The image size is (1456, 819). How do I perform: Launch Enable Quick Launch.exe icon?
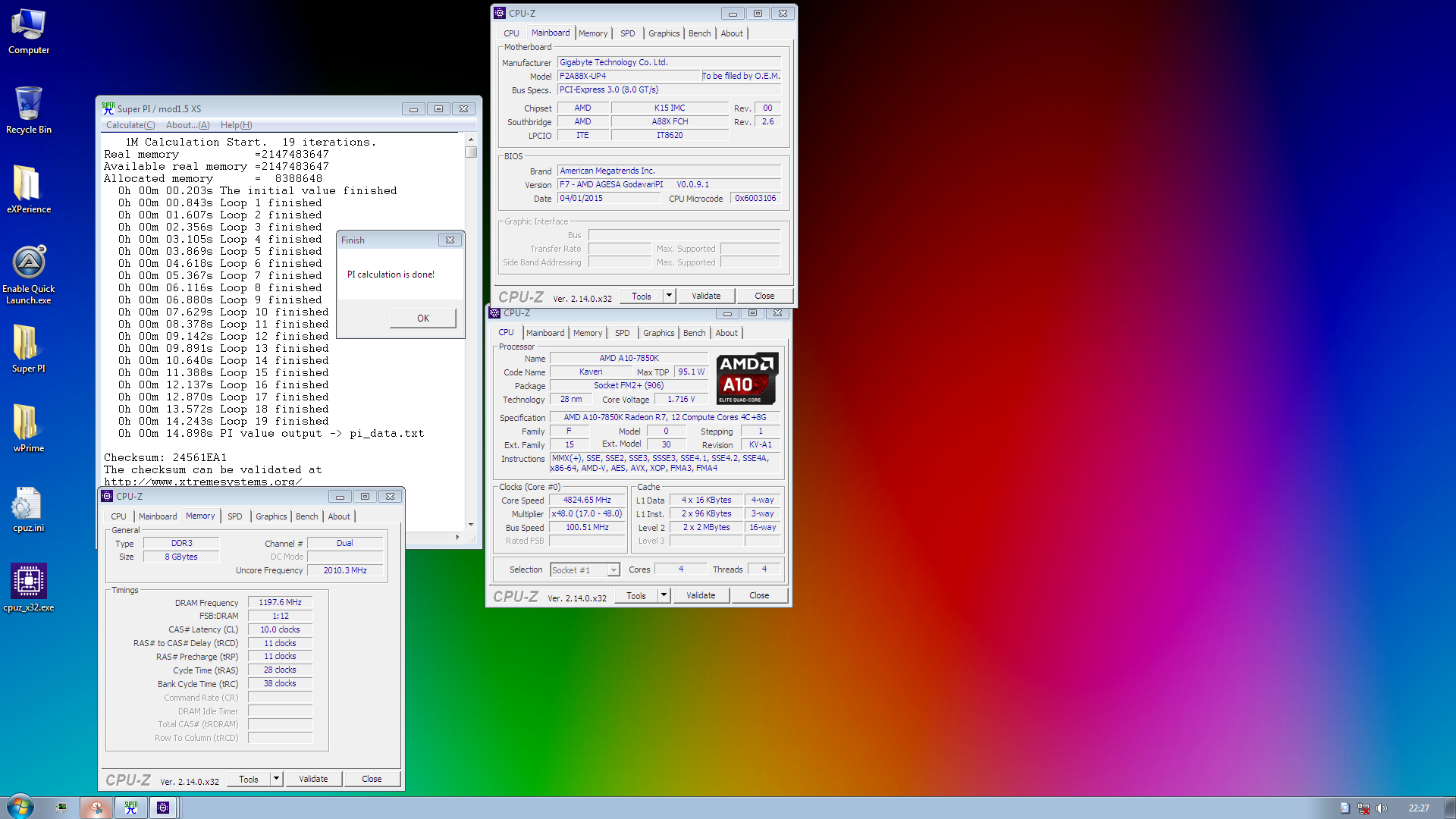pyautogui.click(x=29, y=275)
